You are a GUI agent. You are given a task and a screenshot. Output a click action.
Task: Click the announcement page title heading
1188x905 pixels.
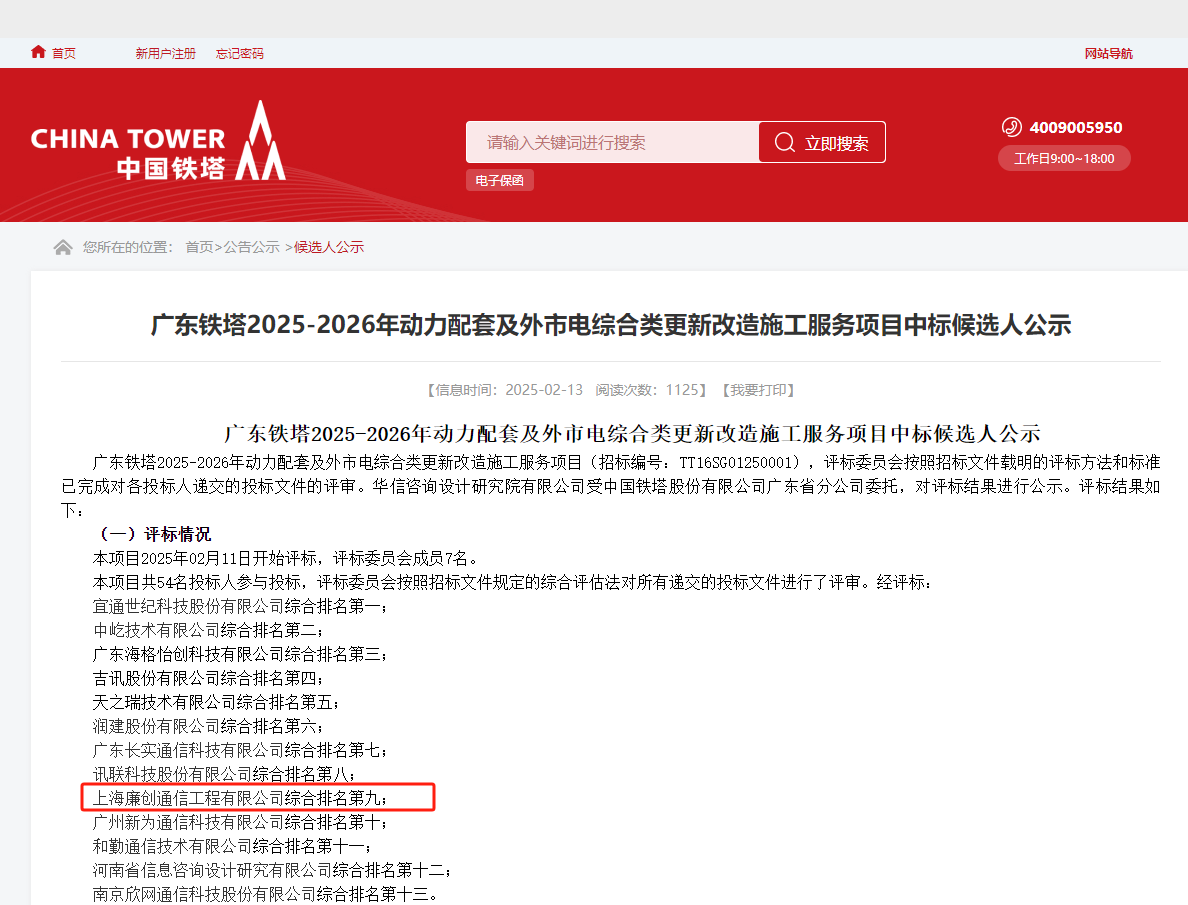(610, 325)
